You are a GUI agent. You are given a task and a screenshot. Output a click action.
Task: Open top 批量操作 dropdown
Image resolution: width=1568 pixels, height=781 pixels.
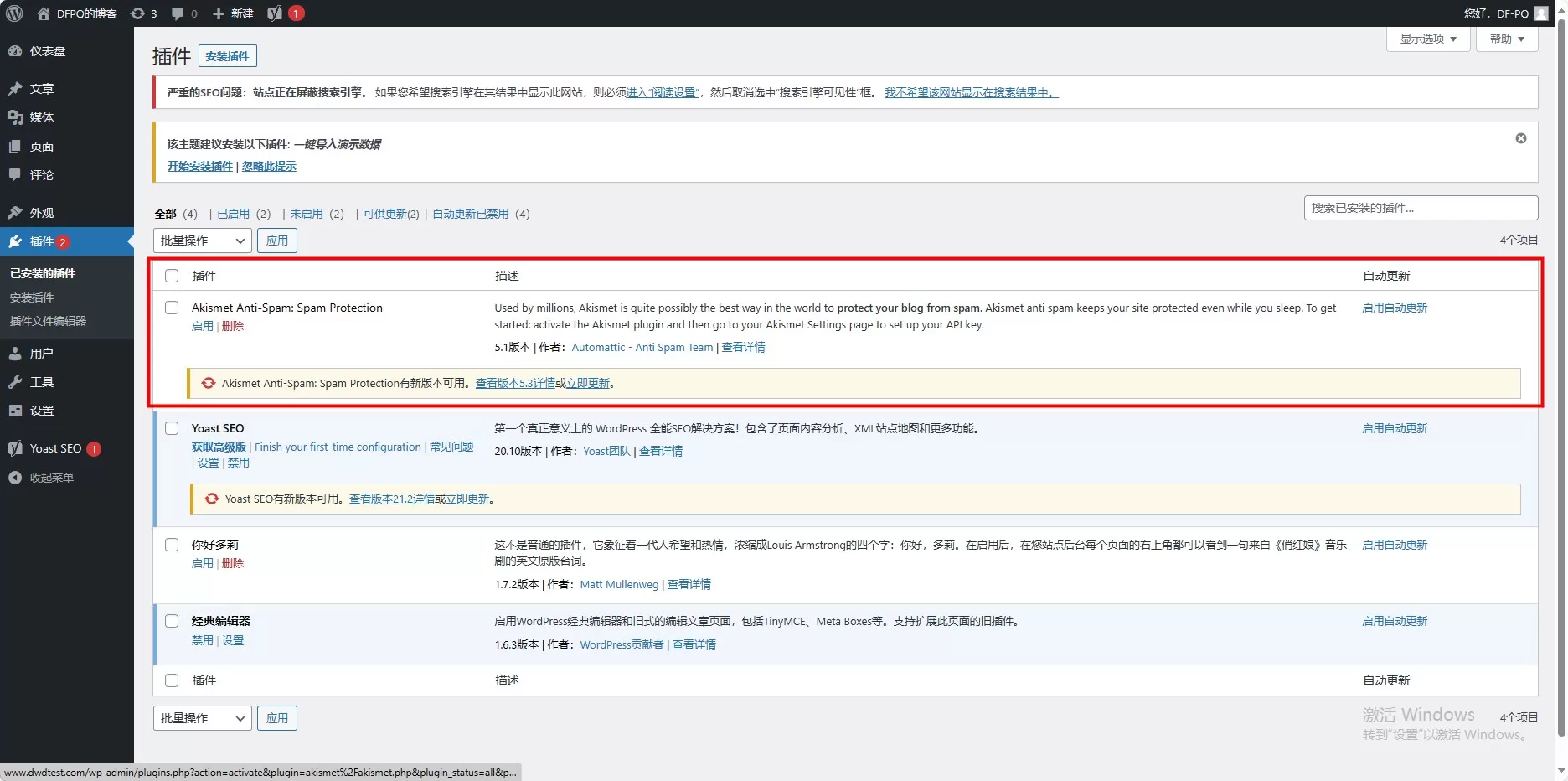(x=203, y=241)
